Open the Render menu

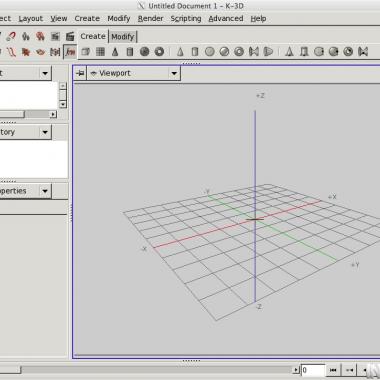point(150,19)
